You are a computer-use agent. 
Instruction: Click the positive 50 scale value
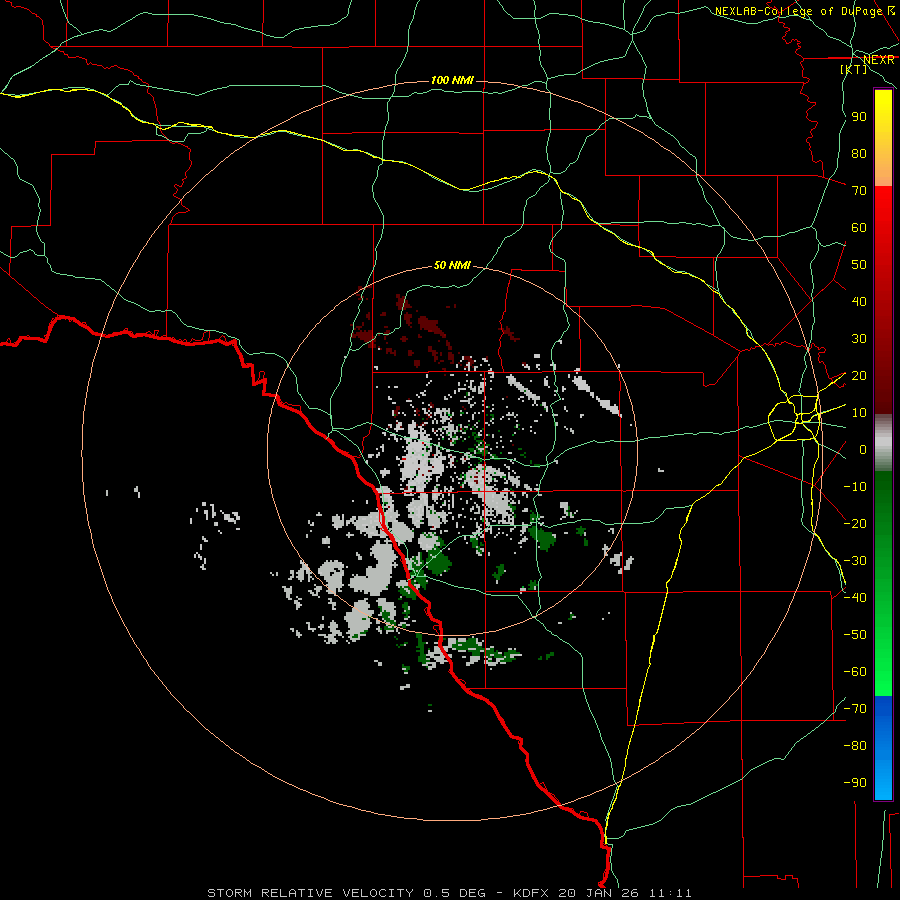(x=859, y=265)
